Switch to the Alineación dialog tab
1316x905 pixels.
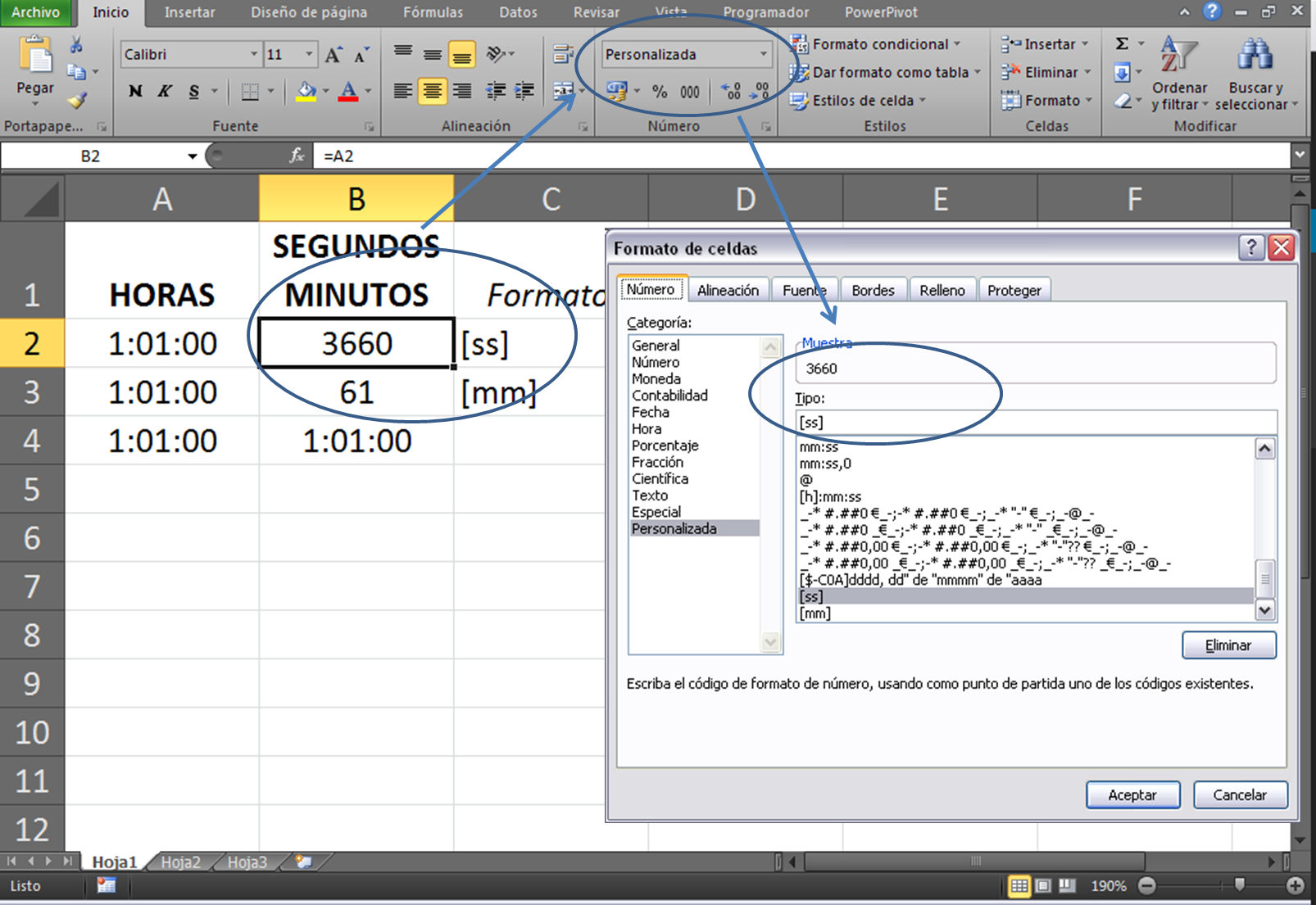pyautogui.click(x=728, y=291)
